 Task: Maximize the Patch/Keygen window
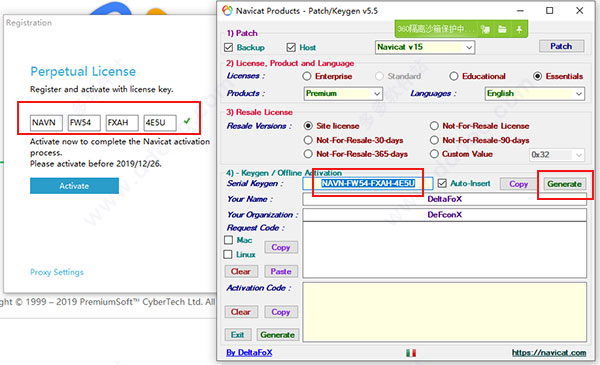click(x=549, y=11)
